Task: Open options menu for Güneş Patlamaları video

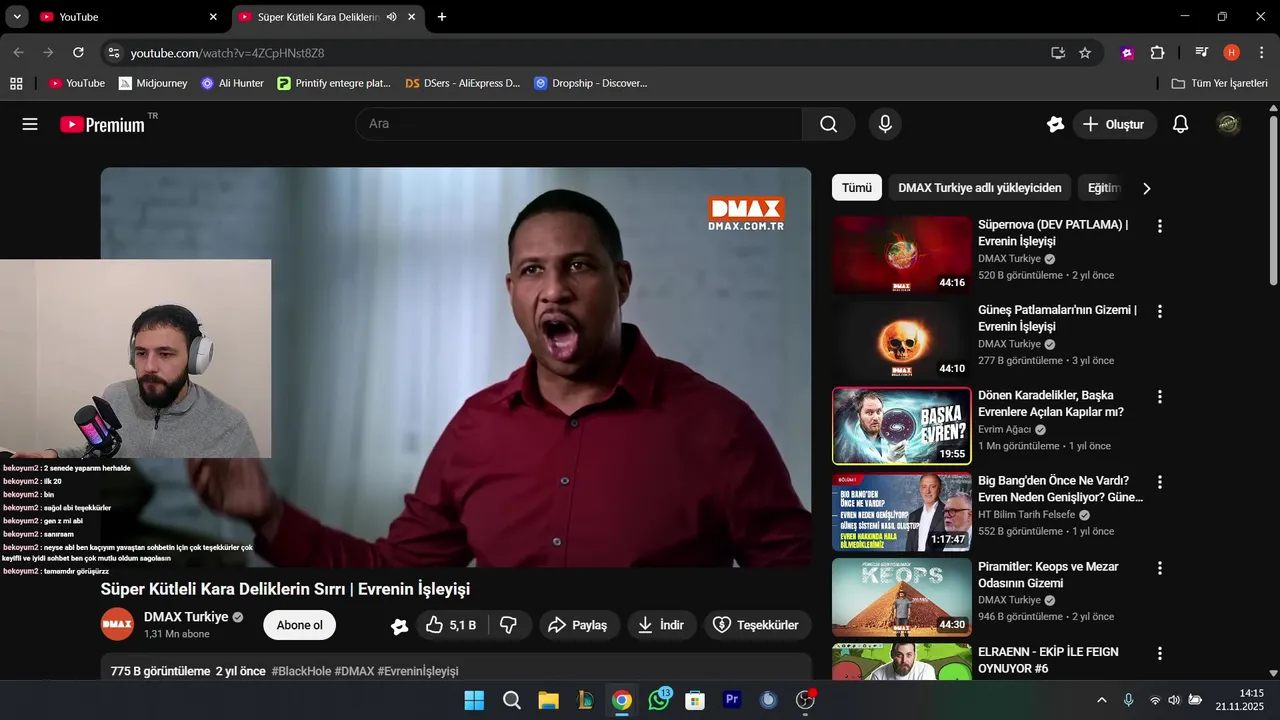Action: [x=1160, y=311]
